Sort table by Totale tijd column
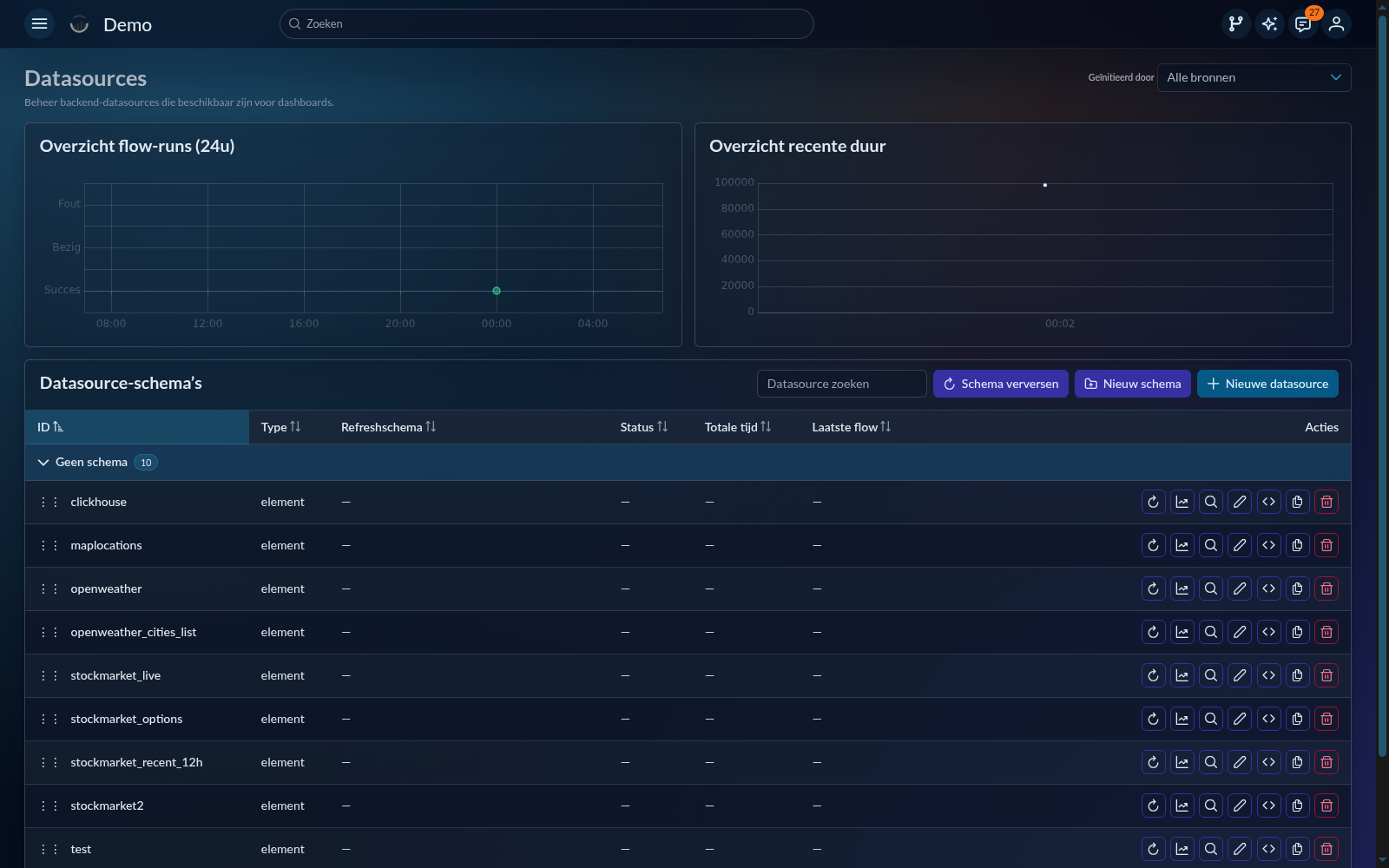Screen dimensions: 1389x868 [737, 427]
